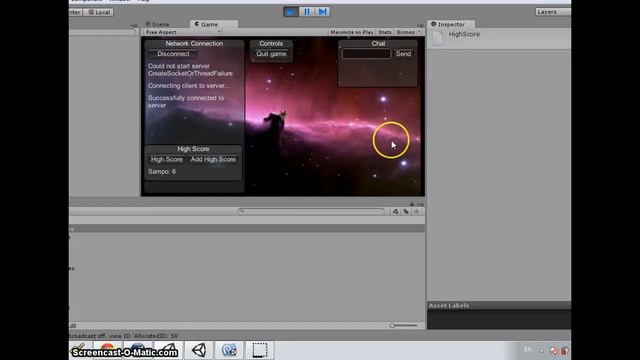This screenshot has width=640, height=360.
Task: Open the dotted rectangle recorder taskbar icon
Action: 260,350
